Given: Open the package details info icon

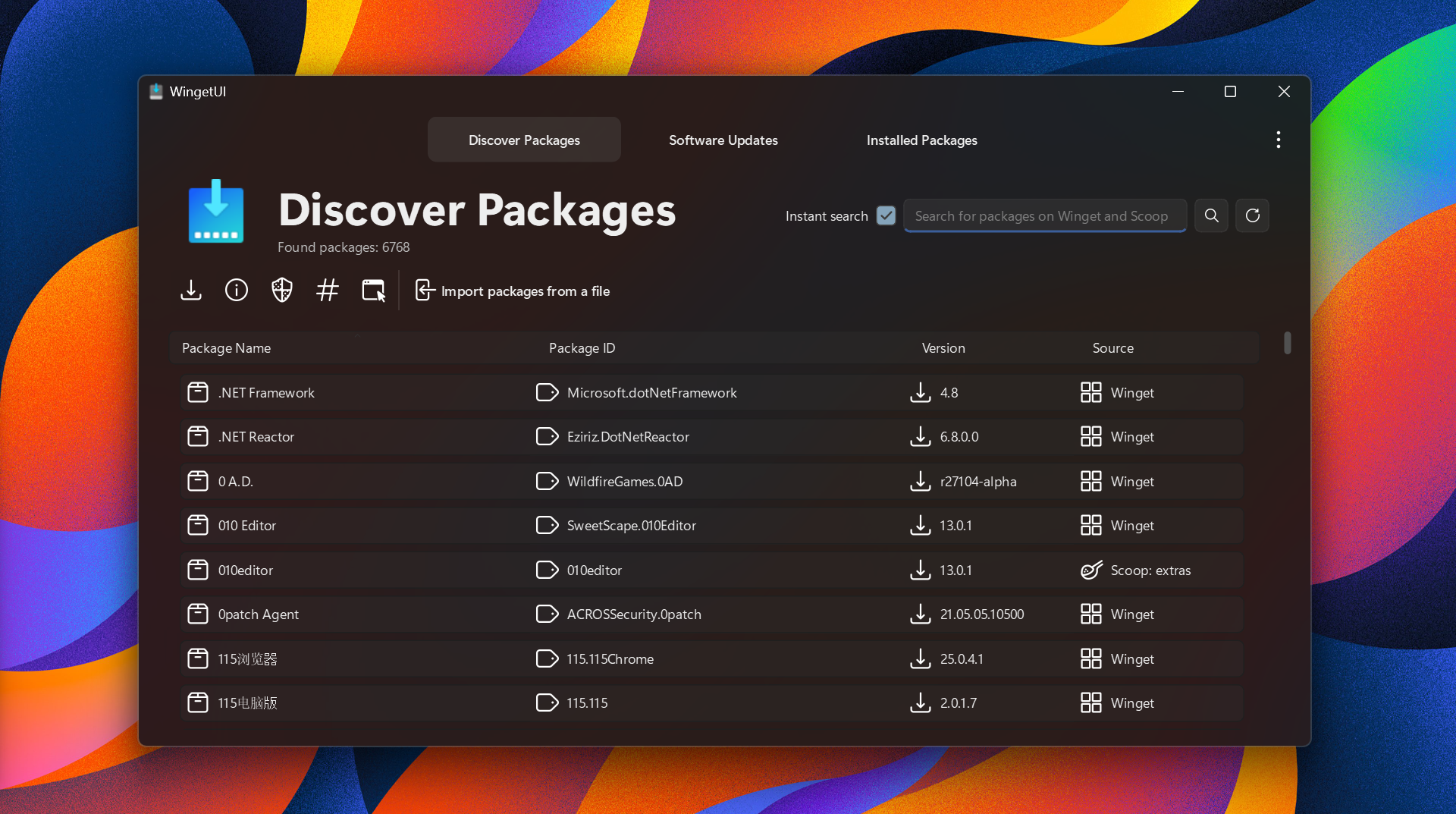Looking at the screenshot, I should coord(236,290).
